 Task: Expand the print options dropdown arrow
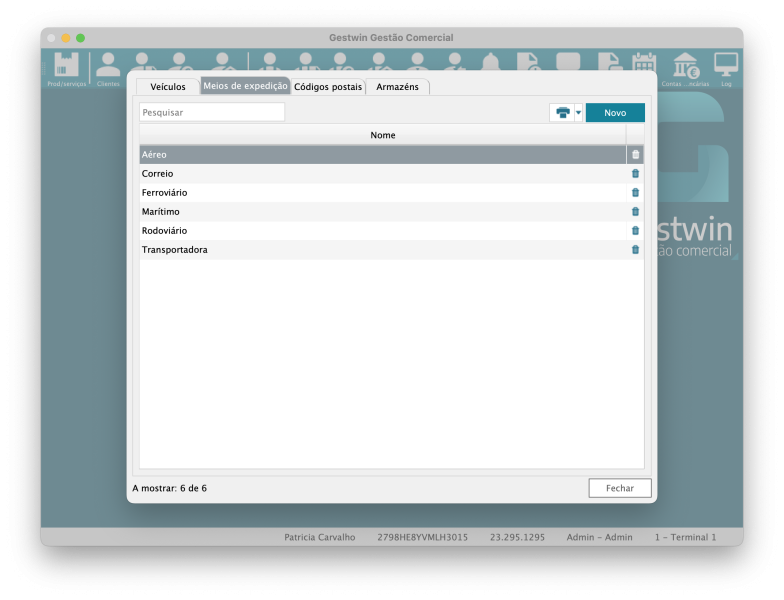(578, 113)
